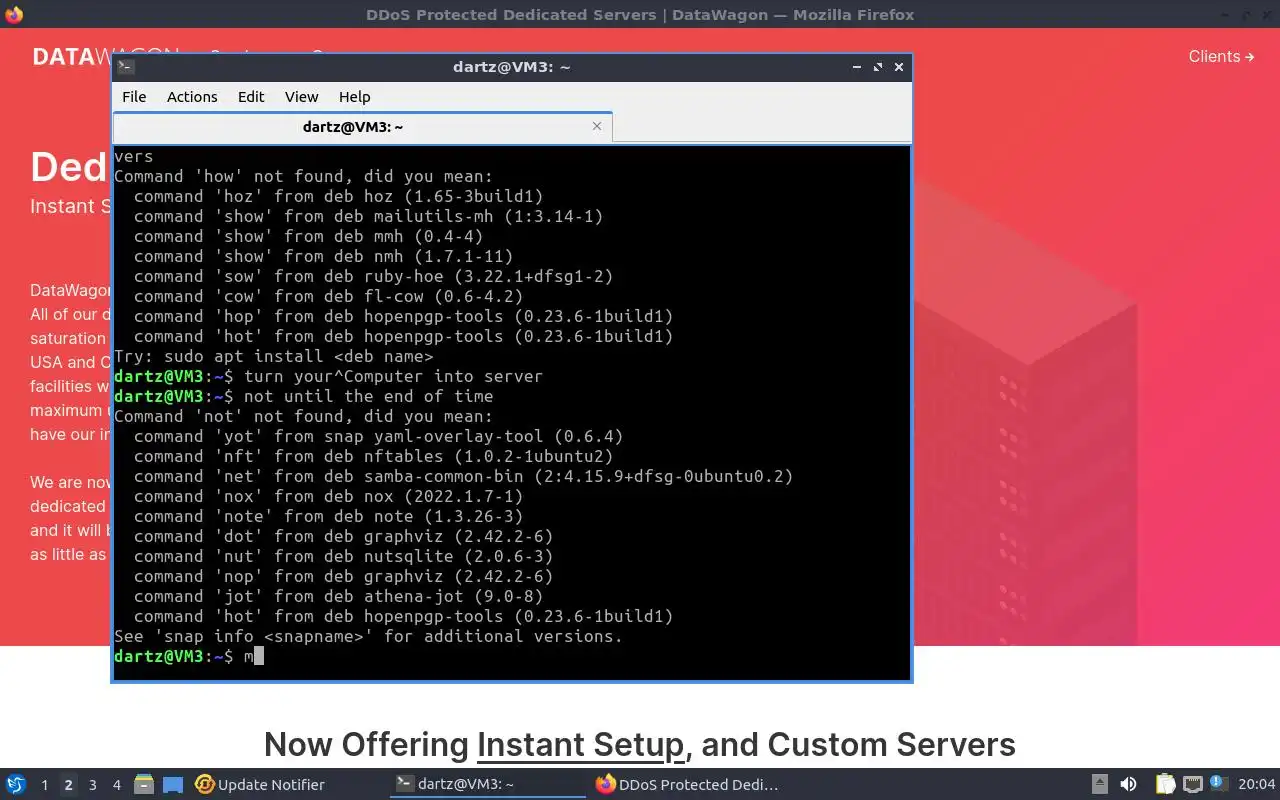
Task: Click the terminal prompt input line
Action: click(512, 656)
